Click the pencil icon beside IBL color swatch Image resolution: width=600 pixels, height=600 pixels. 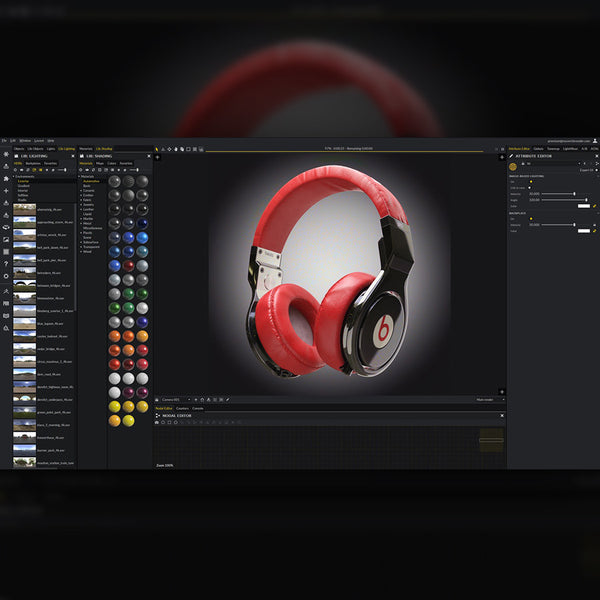pyautogui.click(x=595, y=206)
